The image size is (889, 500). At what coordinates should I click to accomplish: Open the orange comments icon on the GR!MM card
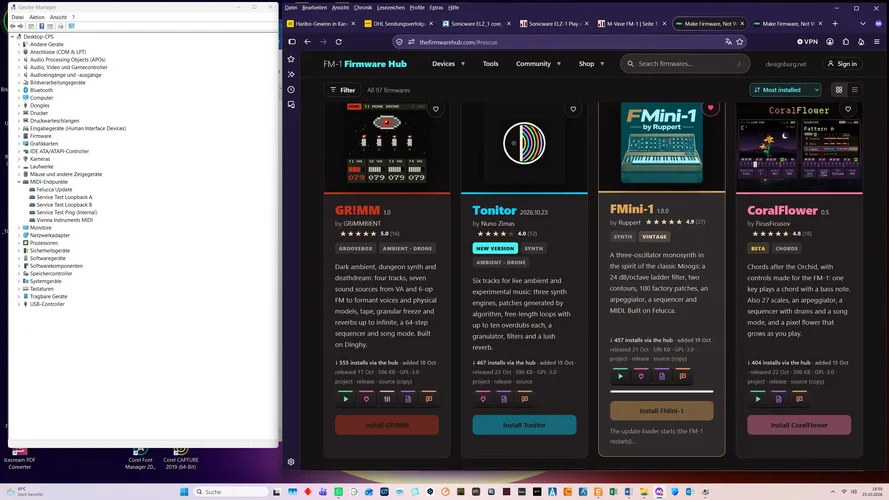(429, 399)
